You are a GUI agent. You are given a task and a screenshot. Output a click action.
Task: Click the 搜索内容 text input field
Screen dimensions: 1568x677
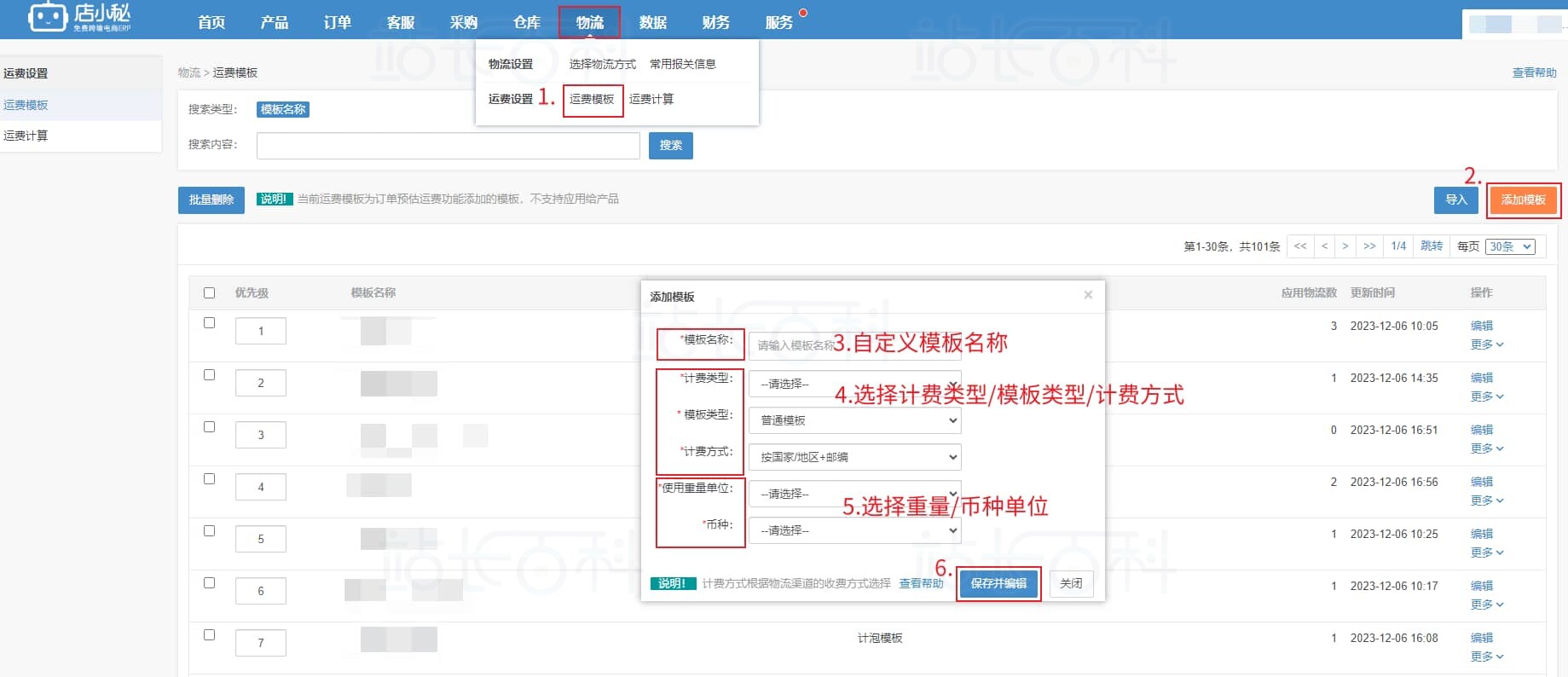click(x=448, y=146)
